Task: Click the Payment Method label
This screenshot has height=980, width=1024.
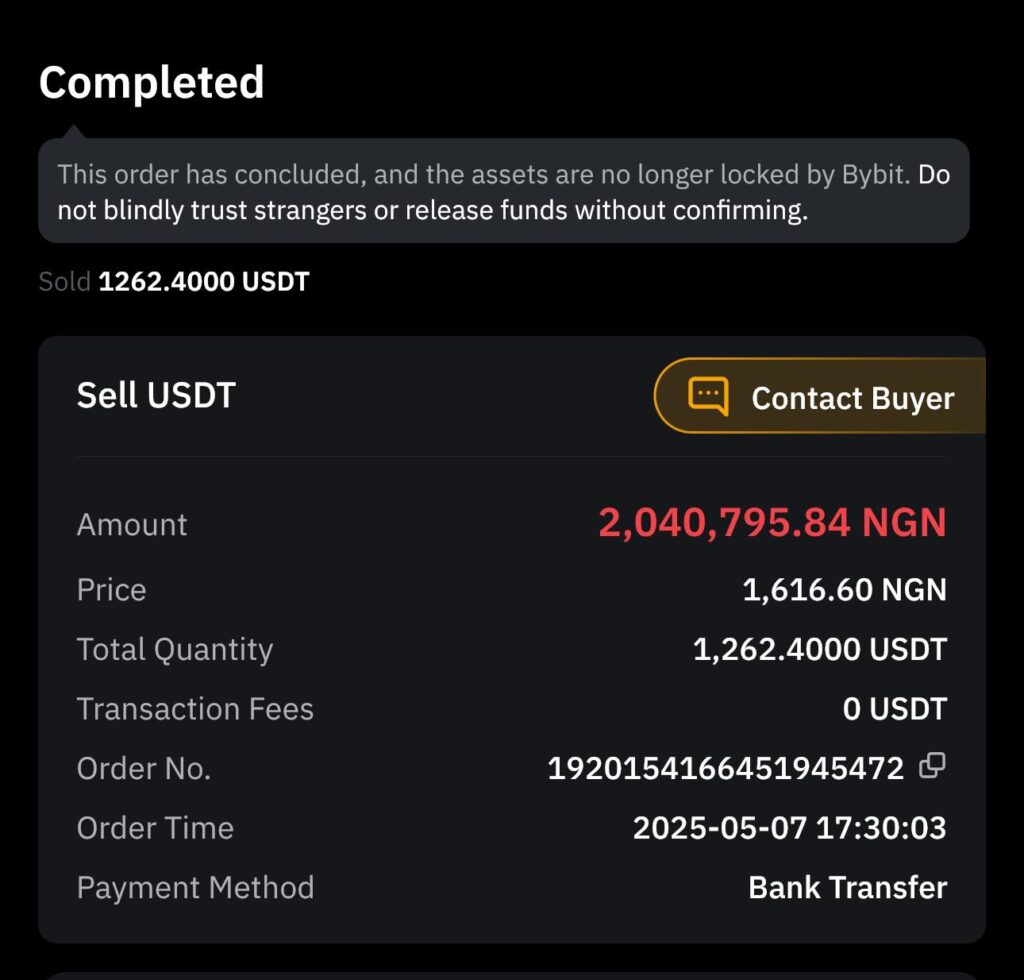Action: tap(195, 887)
